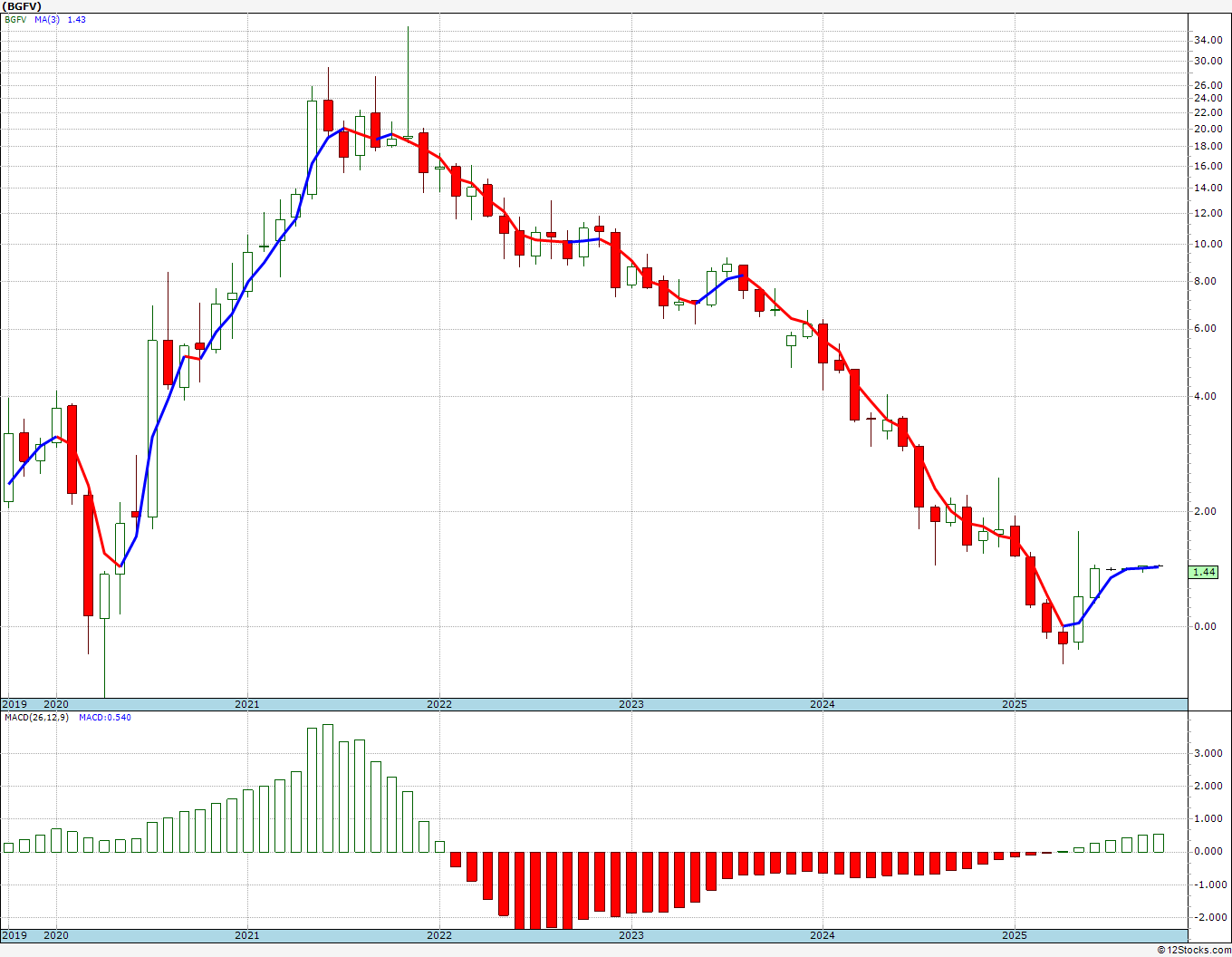This screenshot has width=1232, height=957.
Task: Select the MACD(26,12,9) indicator label
Action: click(x=36, y=718)
